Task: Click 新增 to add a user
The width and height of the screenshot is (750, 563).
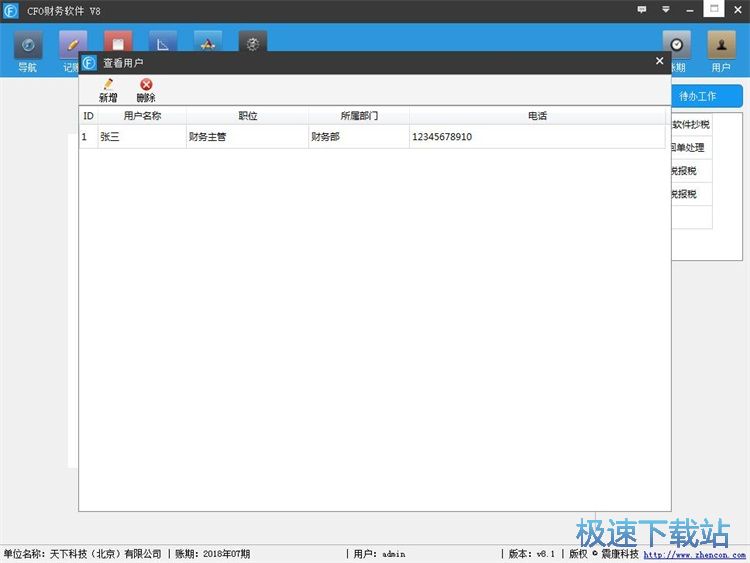Action: tap(108, 90)
